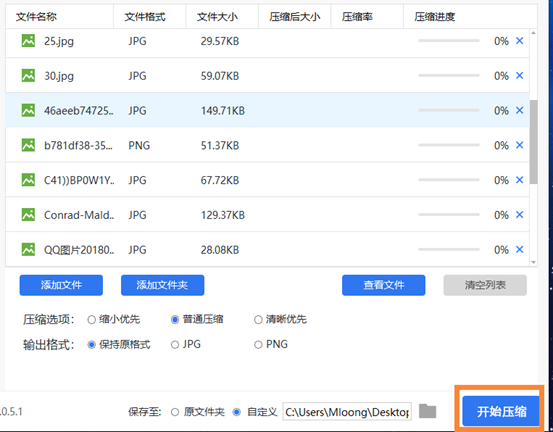
Task: Click the scrollbar down arrow of the file list
Action: [x=533, y=262]
